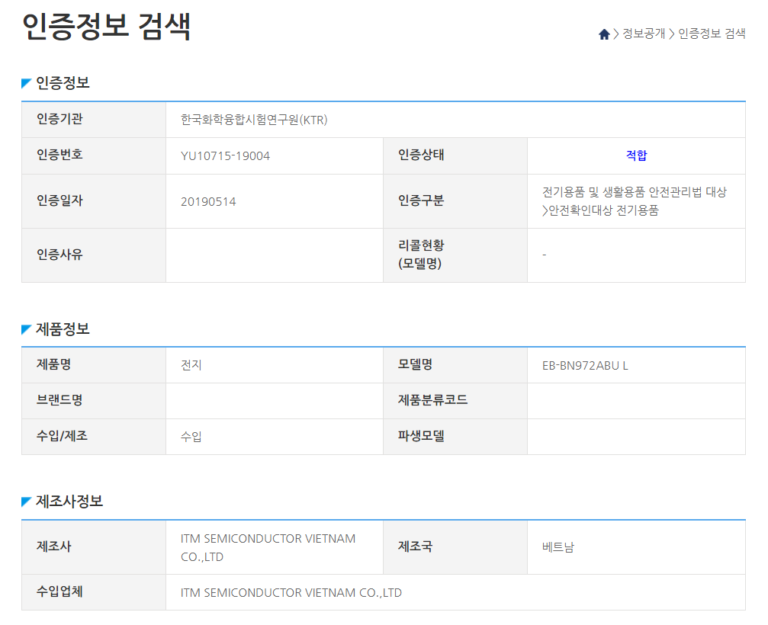
Task: Click the 인증상태 label cell
Action: tap(455, 156)
